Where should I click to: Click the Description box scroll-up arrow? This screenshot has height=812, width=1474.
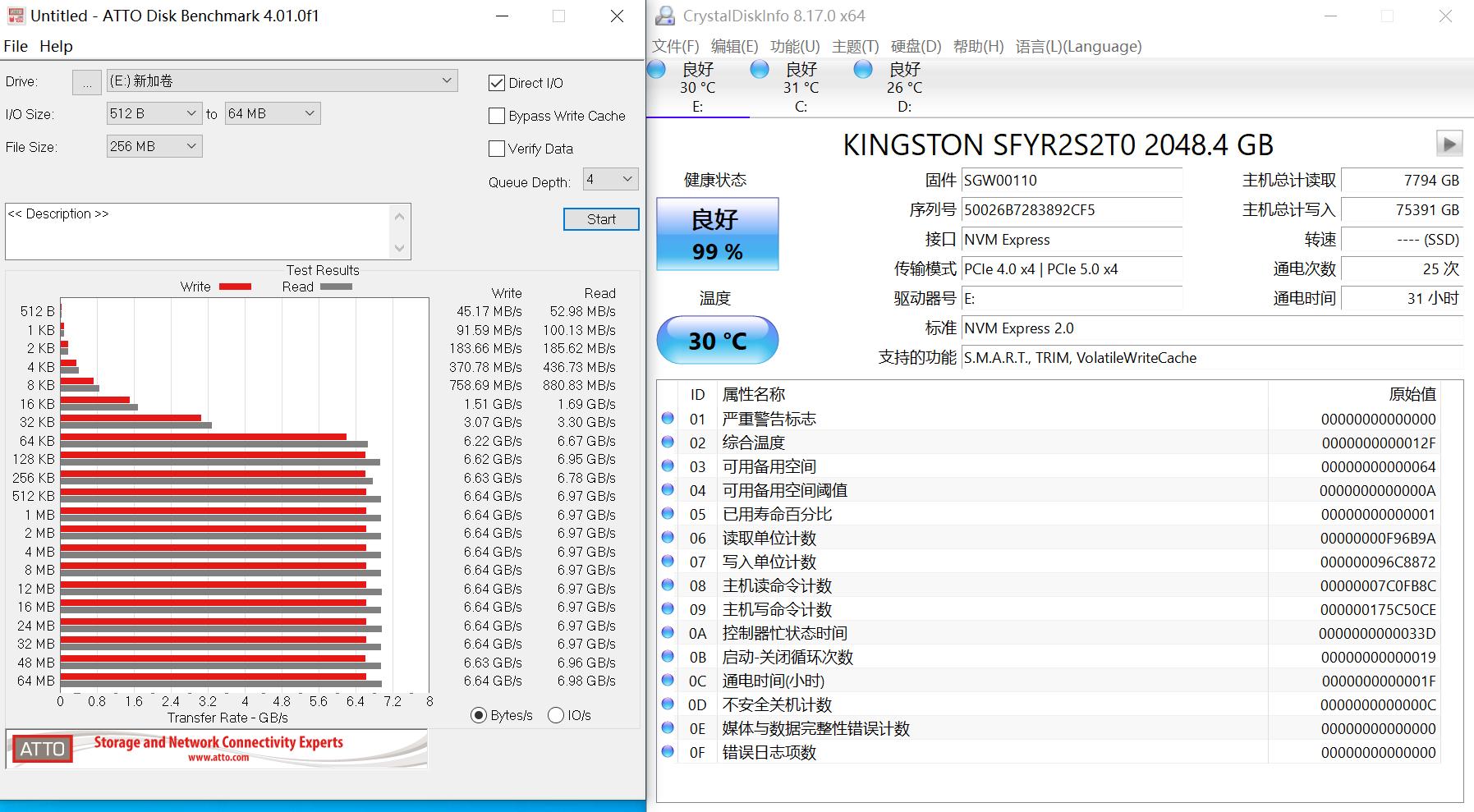[x=400, y=217]
